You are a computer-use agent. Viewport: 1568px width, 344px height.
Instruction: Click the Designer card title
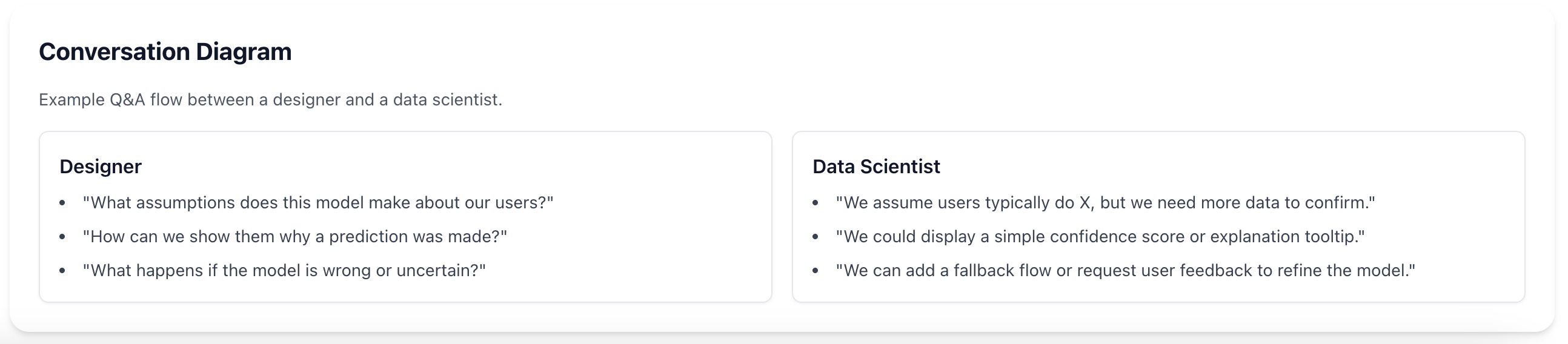pos(101,166)
